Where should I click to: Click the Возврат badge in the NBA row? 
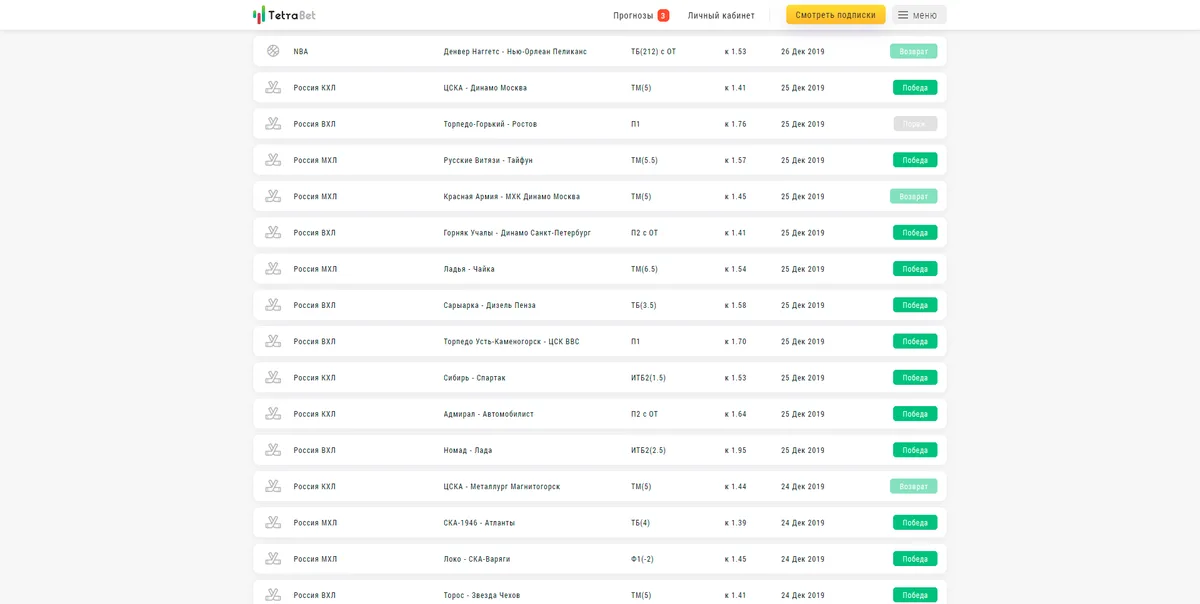[914, 51]
